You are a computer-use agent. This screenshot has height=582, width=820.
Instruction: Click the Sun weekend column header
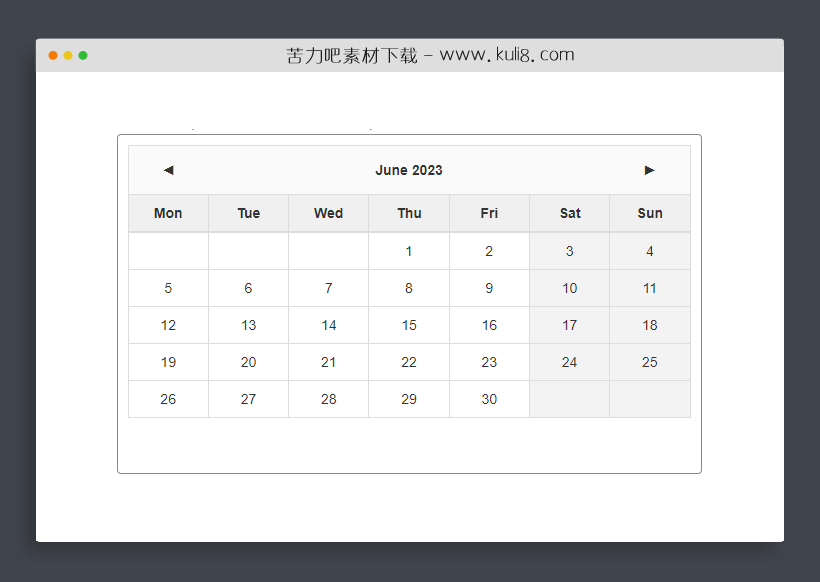(650, 213)
